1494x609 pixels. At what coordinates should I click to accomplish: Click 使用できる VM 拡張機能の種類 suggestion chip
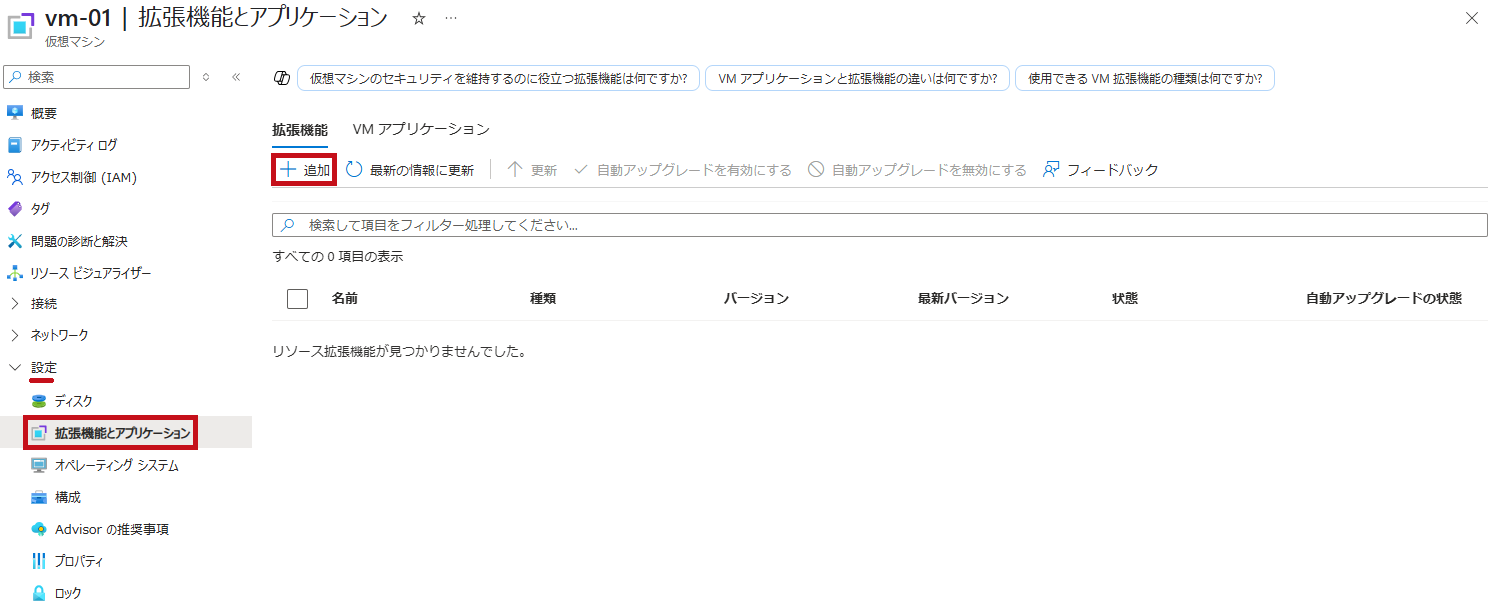click(1144, 78)
